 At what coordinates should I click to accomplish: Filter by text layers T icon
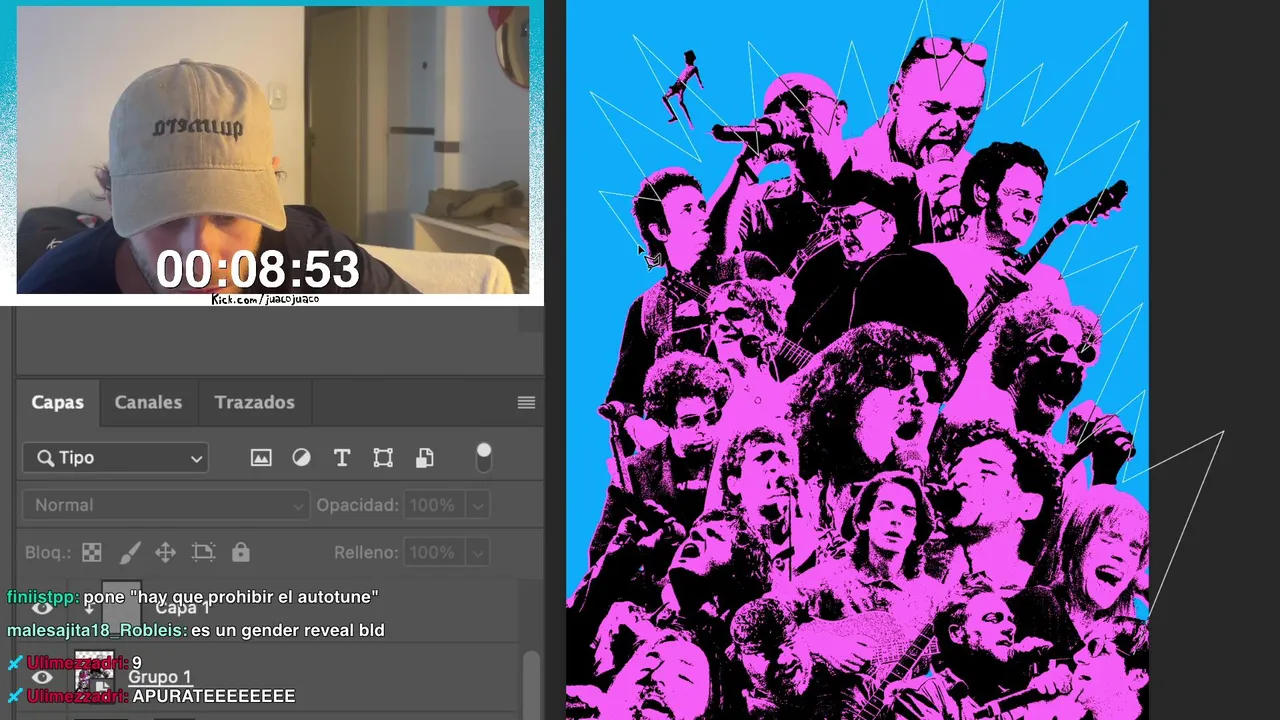coord(342,458)
